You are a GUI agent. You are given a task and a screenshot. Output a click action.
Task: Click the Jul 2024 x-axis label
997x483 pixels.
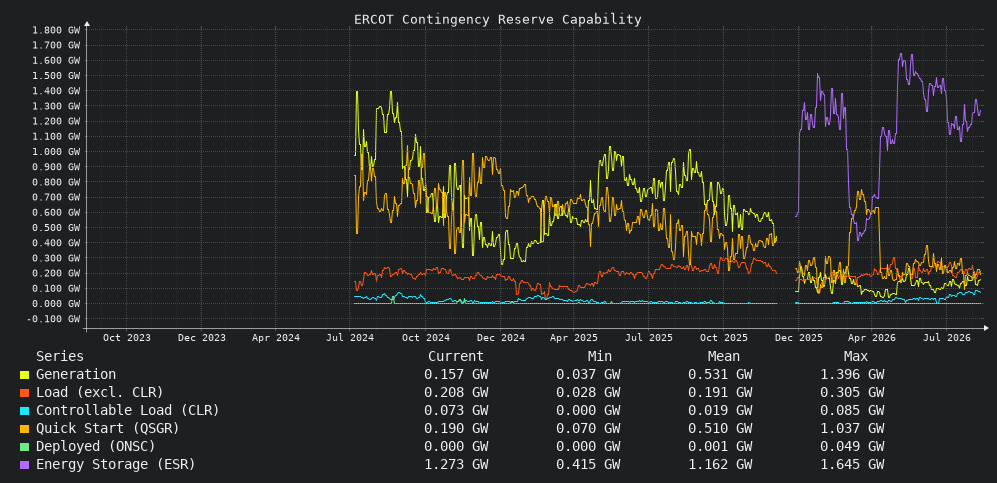351,338
